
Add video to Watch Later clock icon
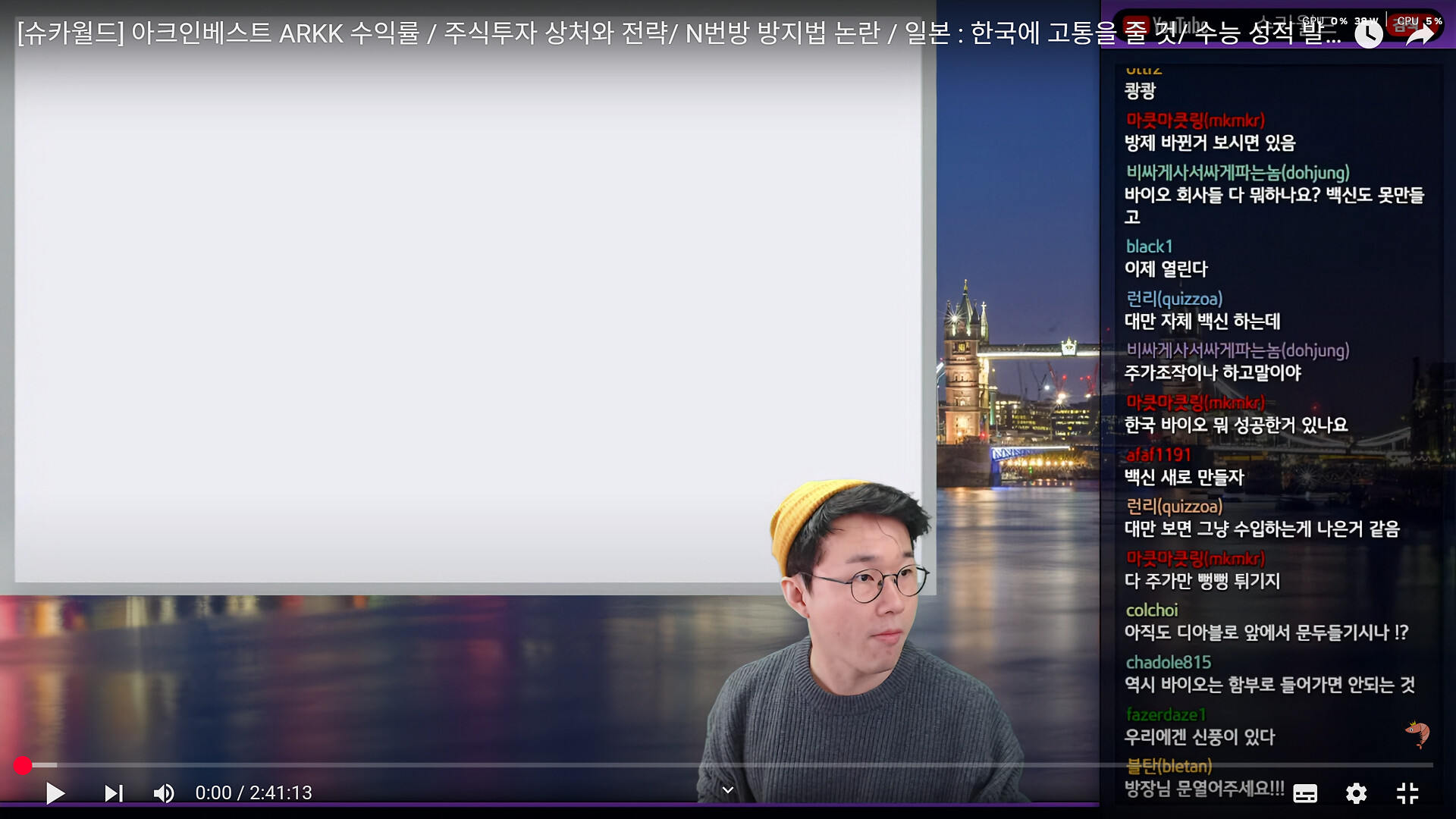1369,33
